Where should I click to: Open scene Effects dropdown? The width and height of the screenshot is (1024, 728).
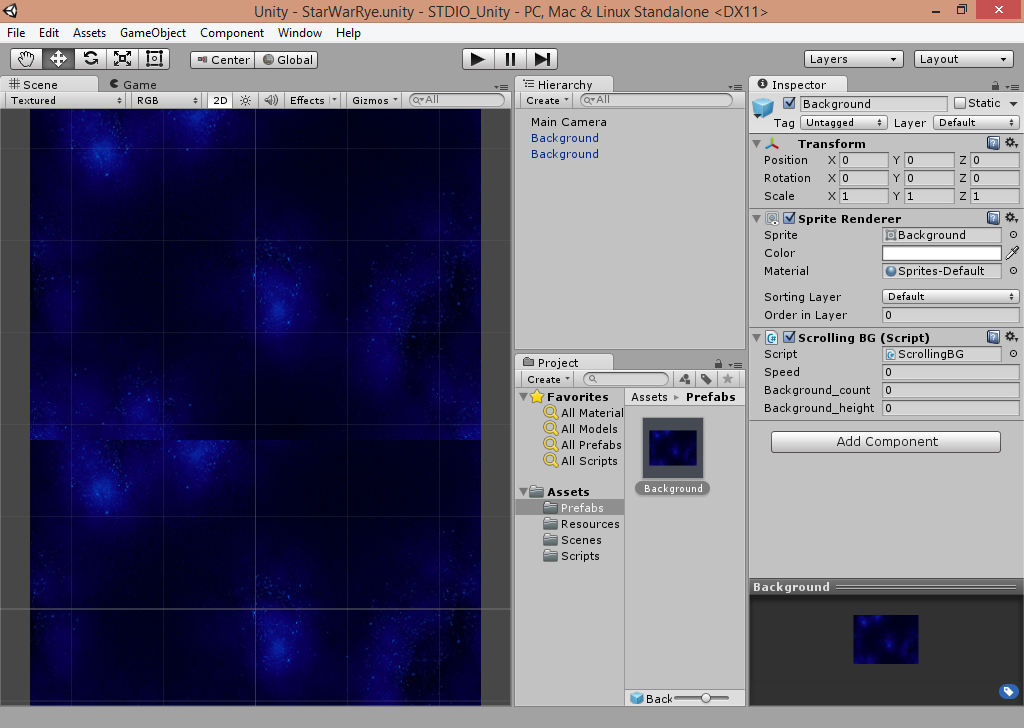point(313,101)
